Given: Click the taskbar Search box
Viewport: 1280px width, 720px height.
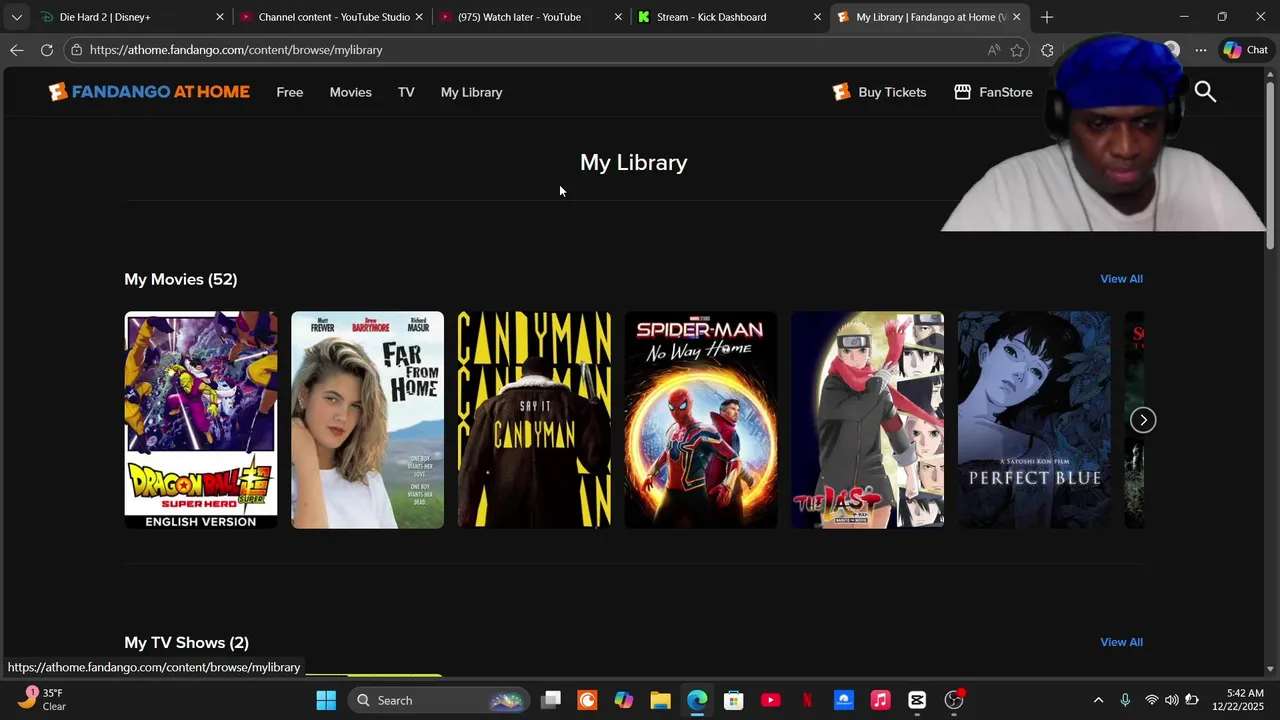Looking at the screenshot, I should [x=440, y=700].
